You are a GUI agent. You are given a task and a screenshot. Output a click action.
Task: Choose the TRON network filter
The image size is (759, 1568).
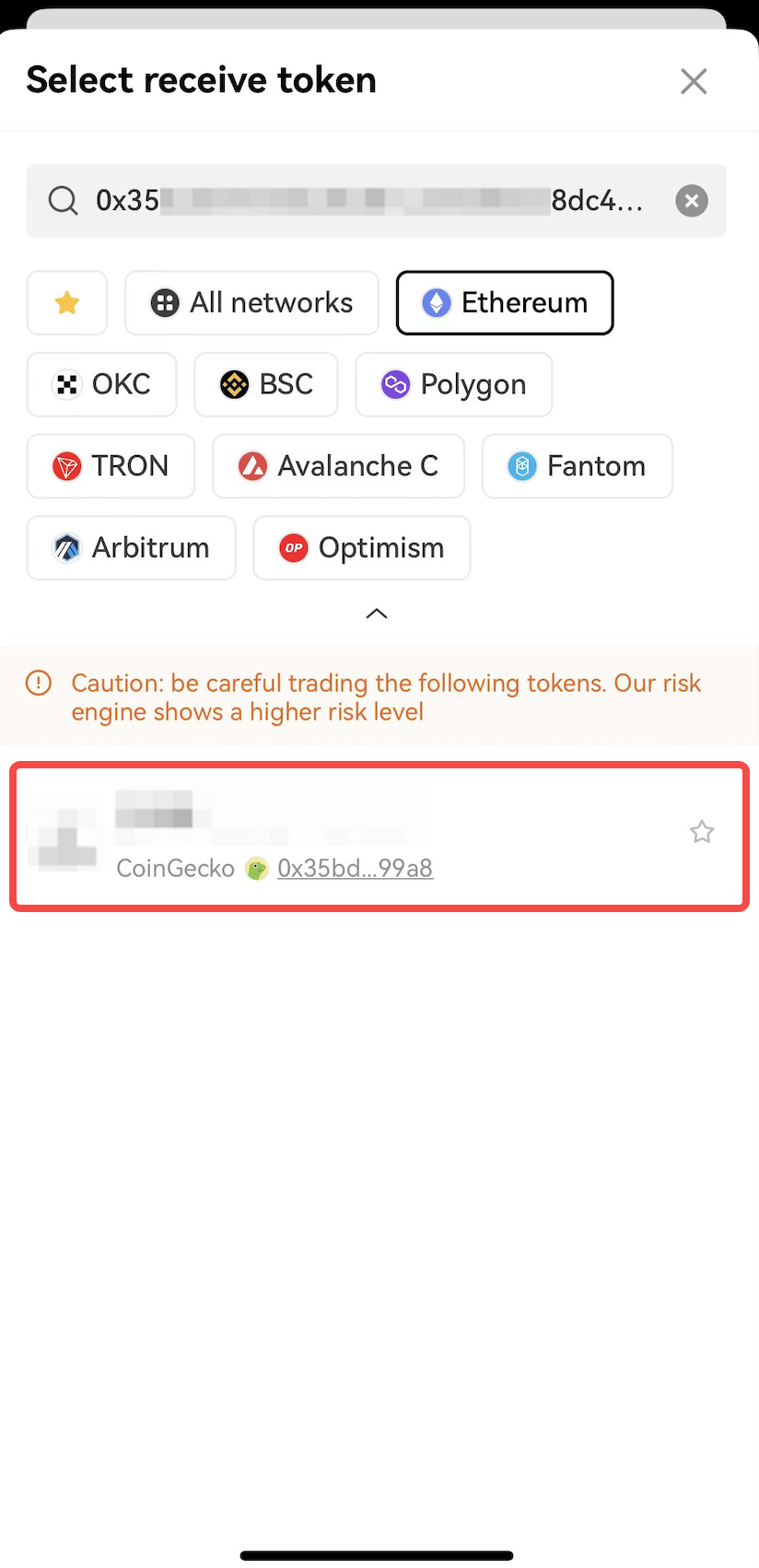pos(111,466)
